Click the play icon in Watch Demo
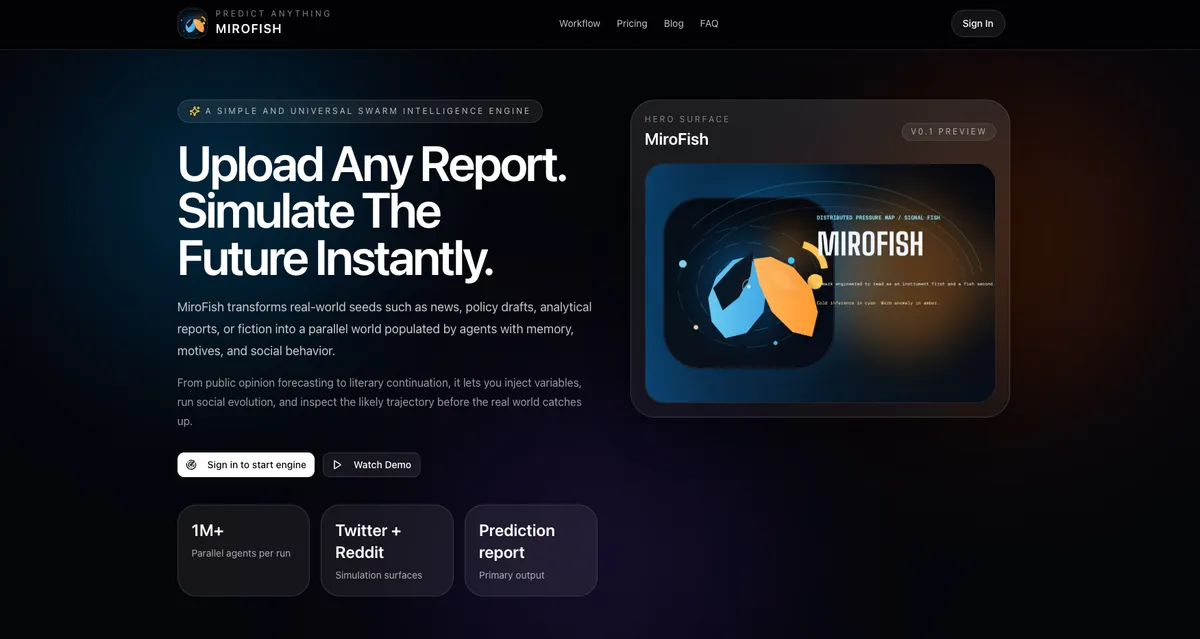 (x=338, y=465)
